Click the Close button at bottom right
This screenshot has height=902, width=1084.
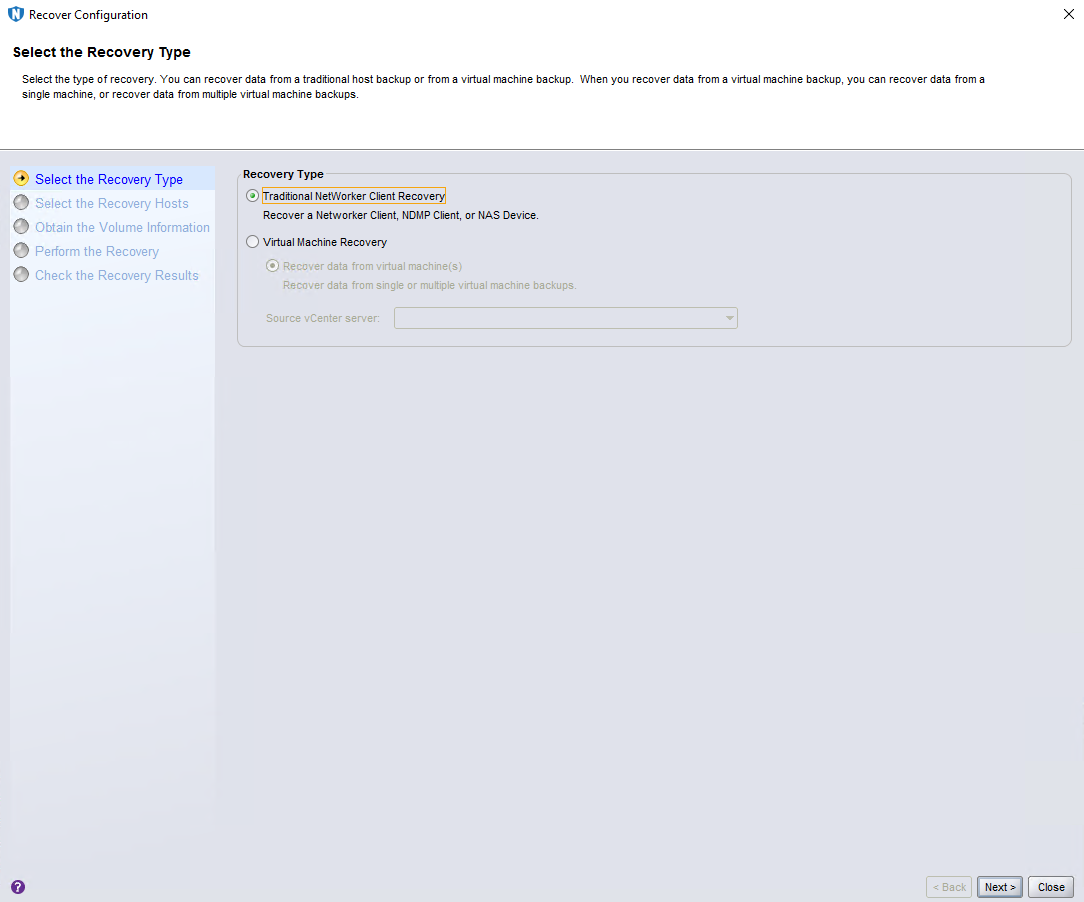coord(1051,887)
